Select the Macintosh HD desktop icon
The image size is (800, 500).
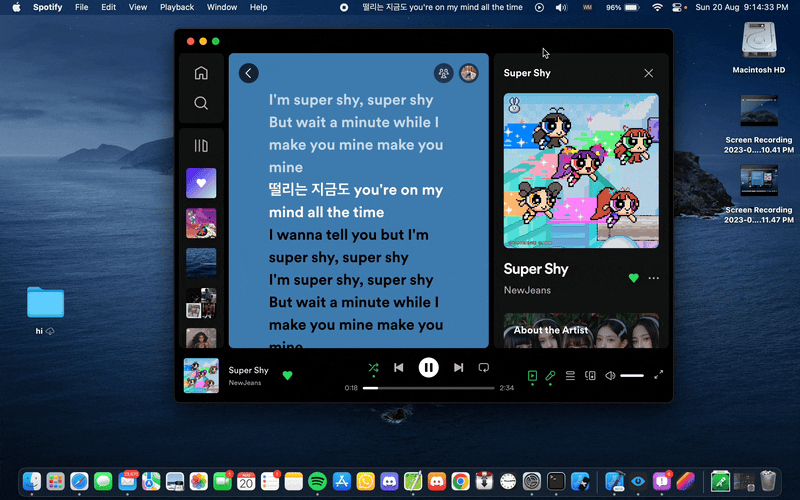(759, 42)
